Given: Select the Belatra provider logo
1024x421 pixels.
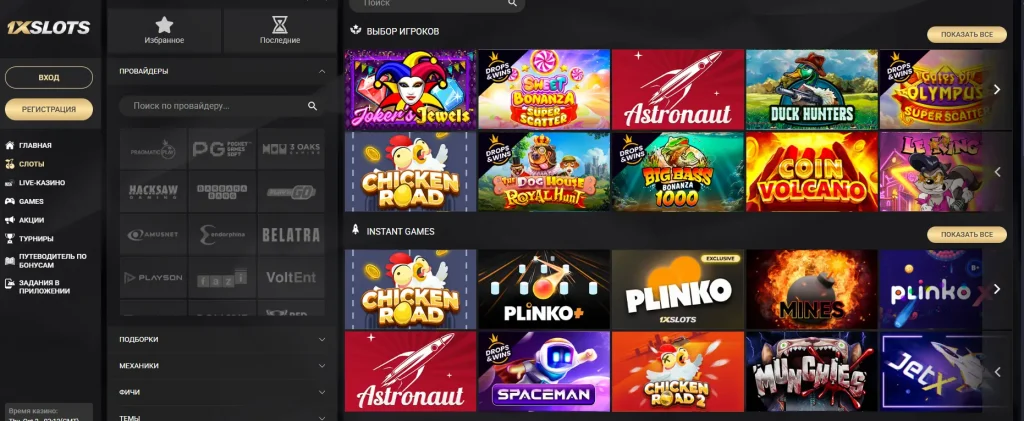Looking at the screenshot, I should (x=291, y=234).
